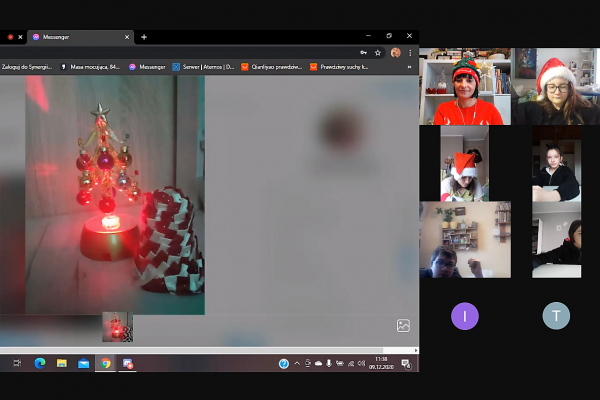Open the Chrome profile avatar

point(395,52)
